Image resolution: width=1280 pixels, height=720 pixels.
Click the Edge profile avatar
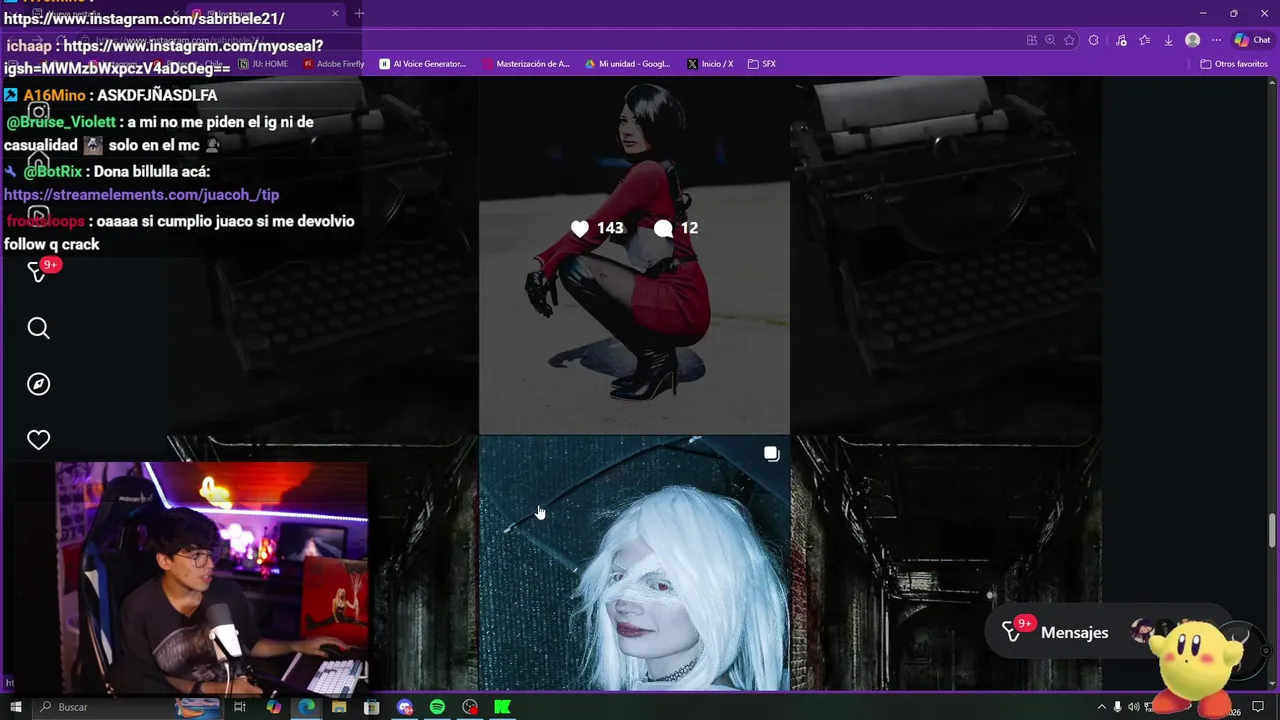pos(1192,40)
